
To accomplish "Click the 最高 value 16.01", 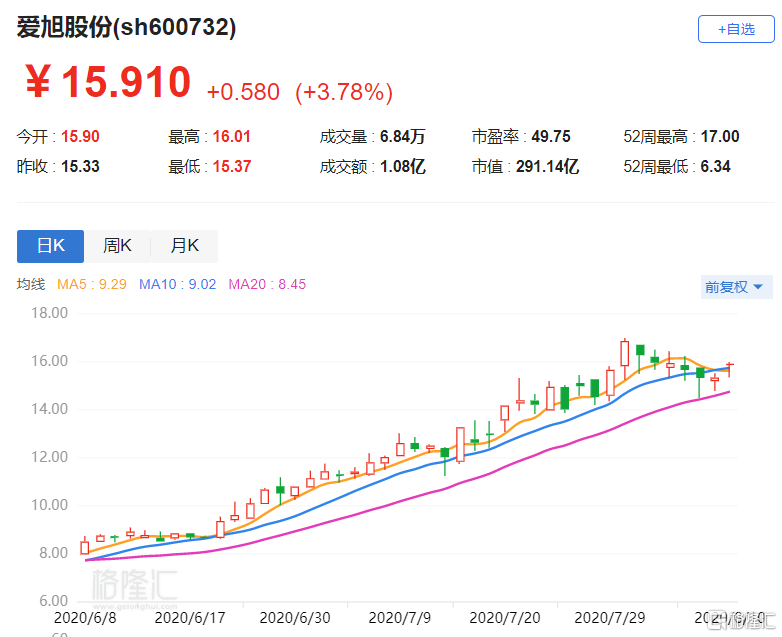I will point(231,136).
